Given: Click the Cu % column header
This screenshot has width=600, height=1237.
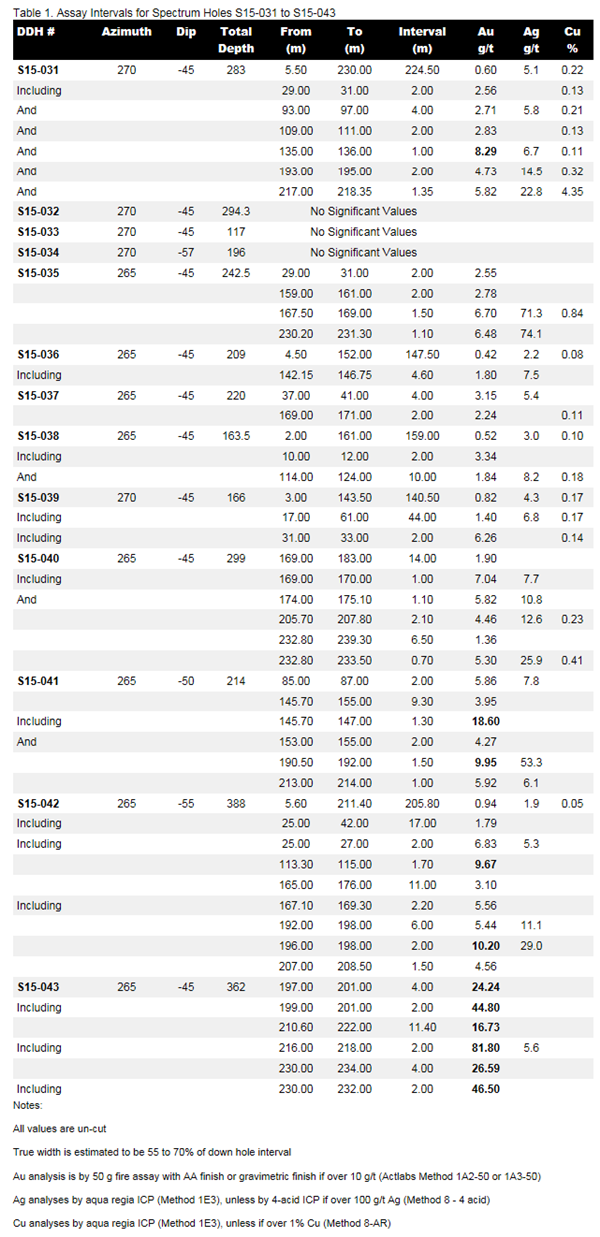Looking at the screenshot, I should (x=572, y=39).
